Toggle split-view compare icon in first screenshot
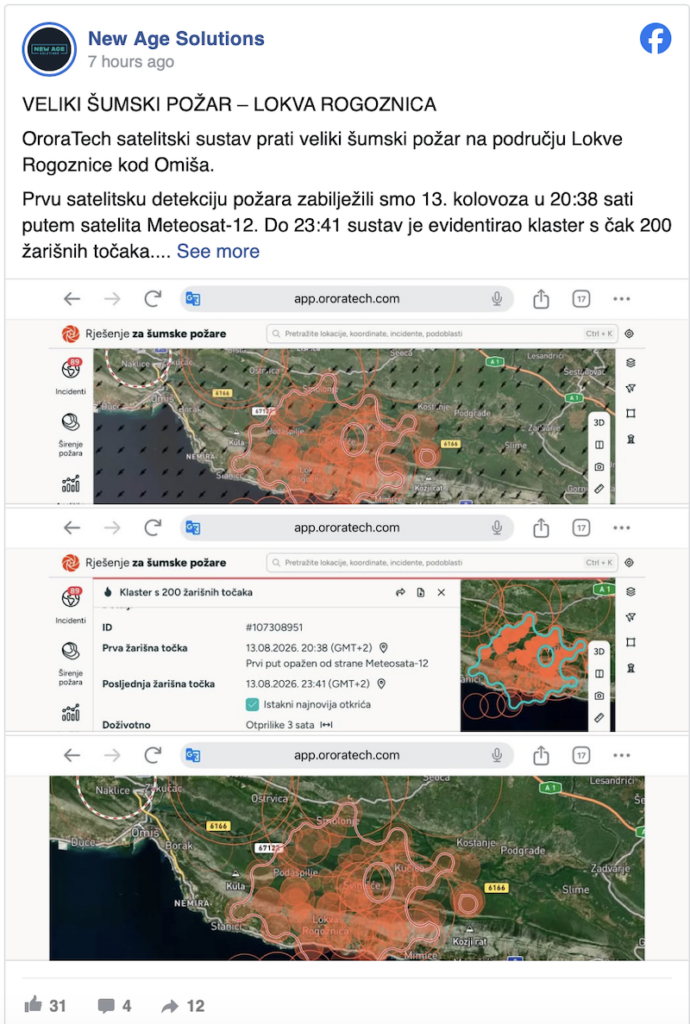Screen dimensions: 690x1024 [x=599, y=445]
